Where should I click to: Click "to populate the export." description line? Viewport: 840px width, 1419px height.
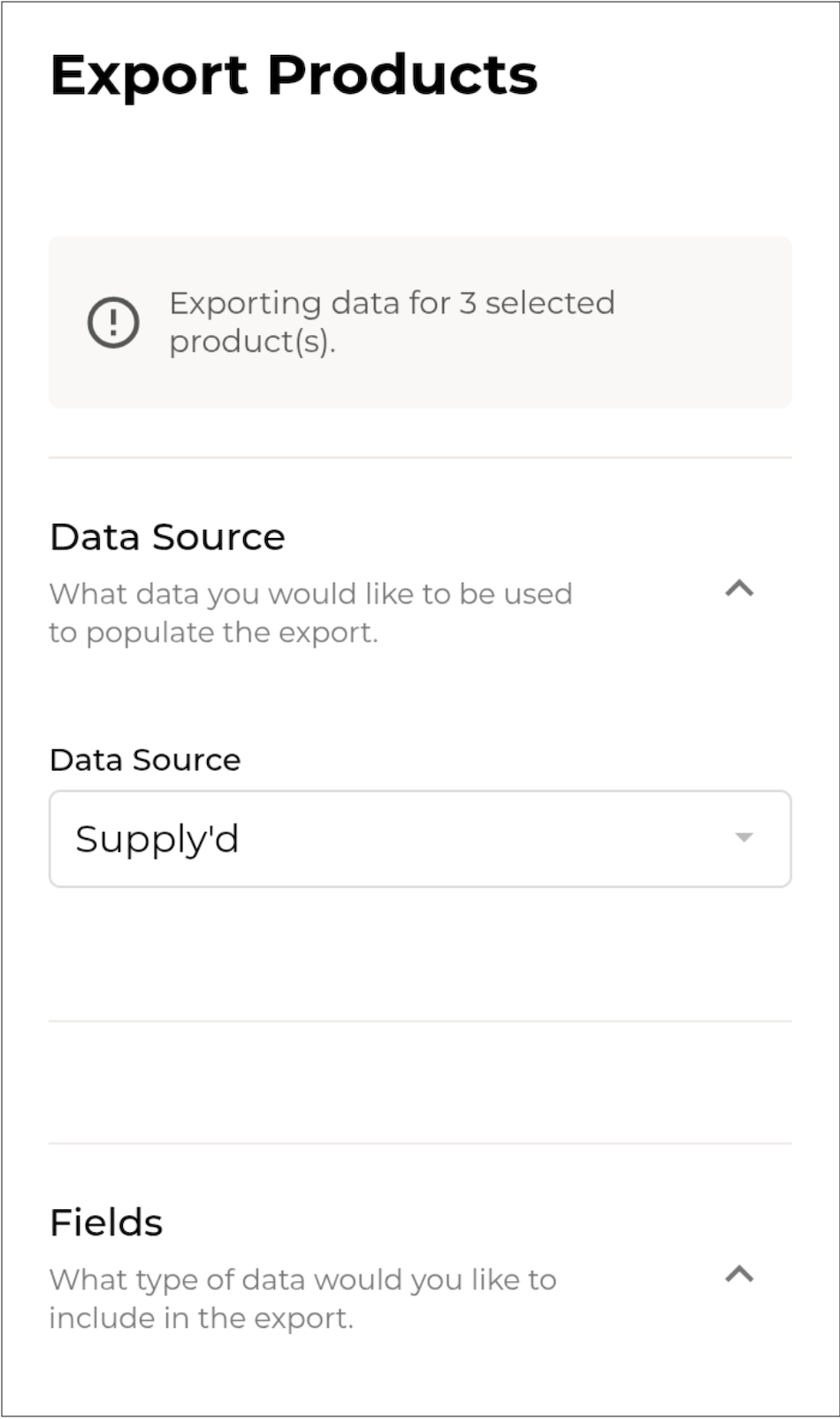pos(213,633)
